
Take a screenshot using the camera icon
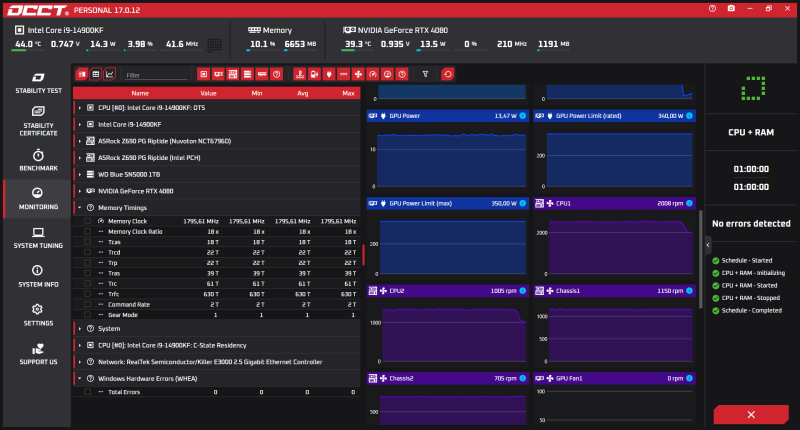coord(731,9)
